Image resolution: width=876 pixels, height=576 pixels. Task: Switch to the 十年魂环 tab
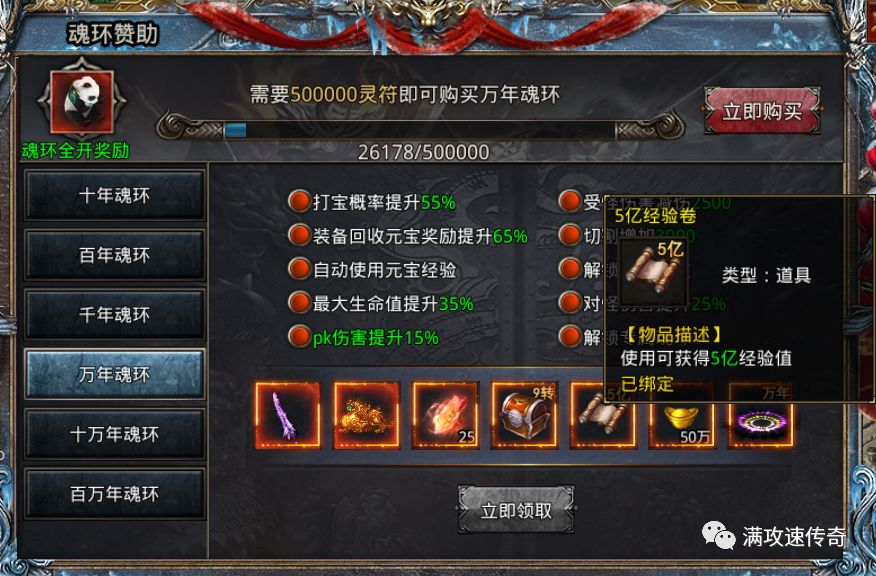coord(115,196)
